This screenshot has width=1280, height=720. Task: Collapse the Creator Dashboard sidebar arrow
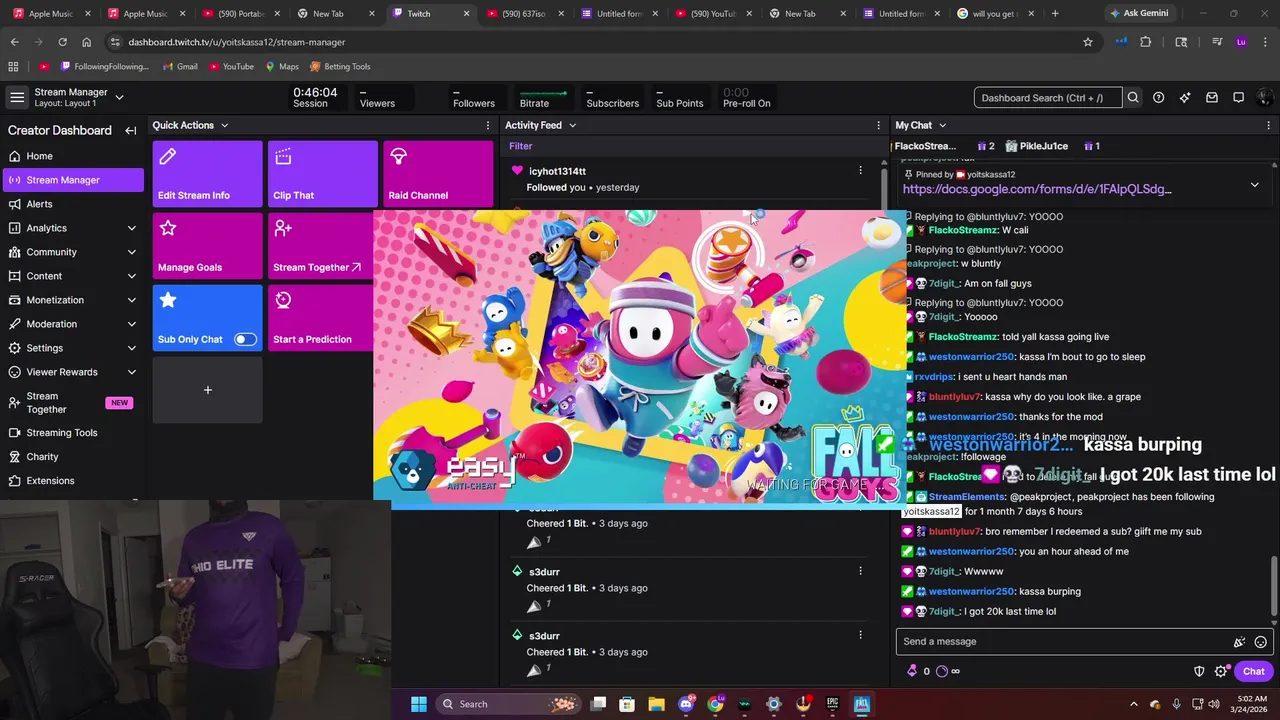tap(130, 130)
